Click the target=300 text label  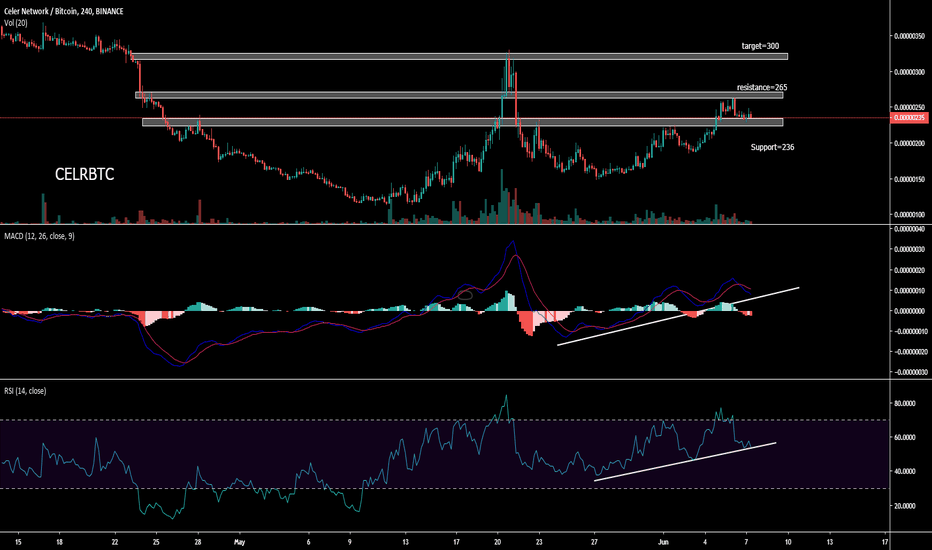[x=760, y=46]
